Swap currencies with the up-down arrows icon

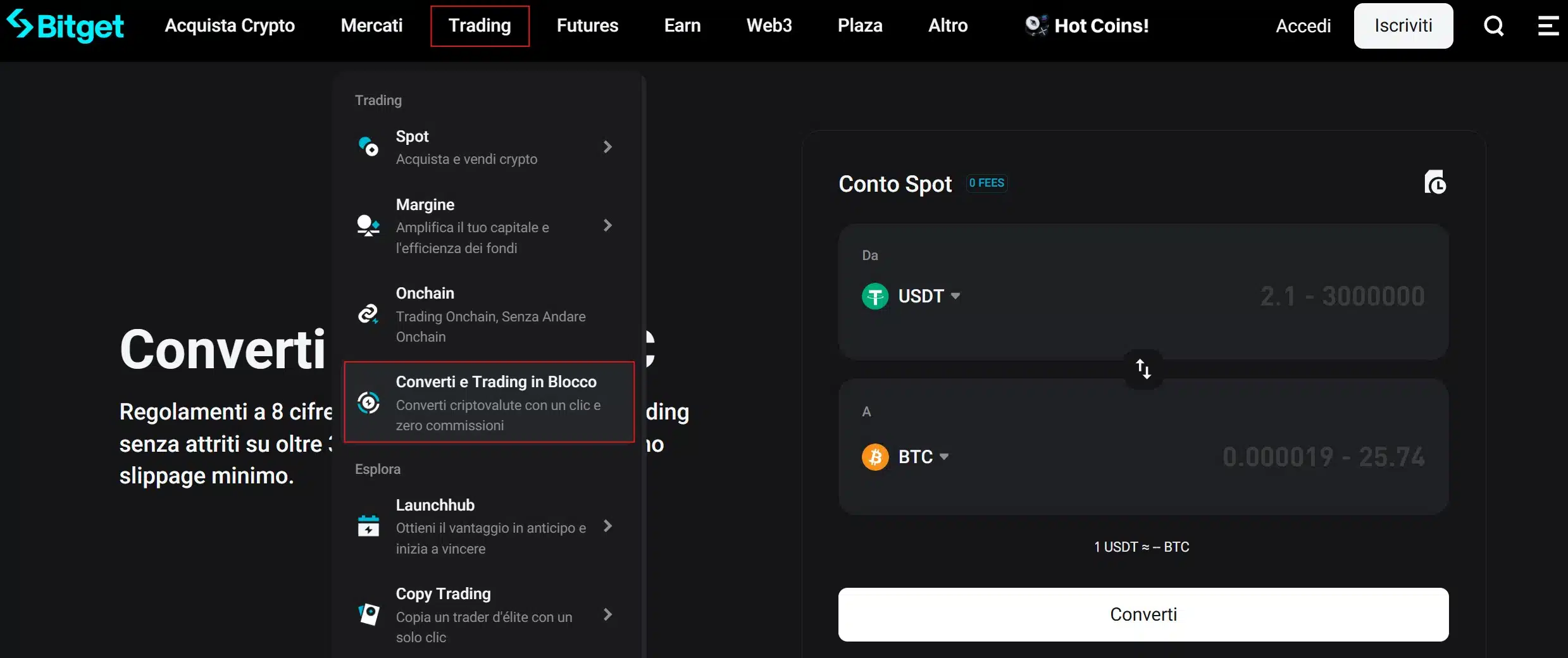coord(1143,369)
